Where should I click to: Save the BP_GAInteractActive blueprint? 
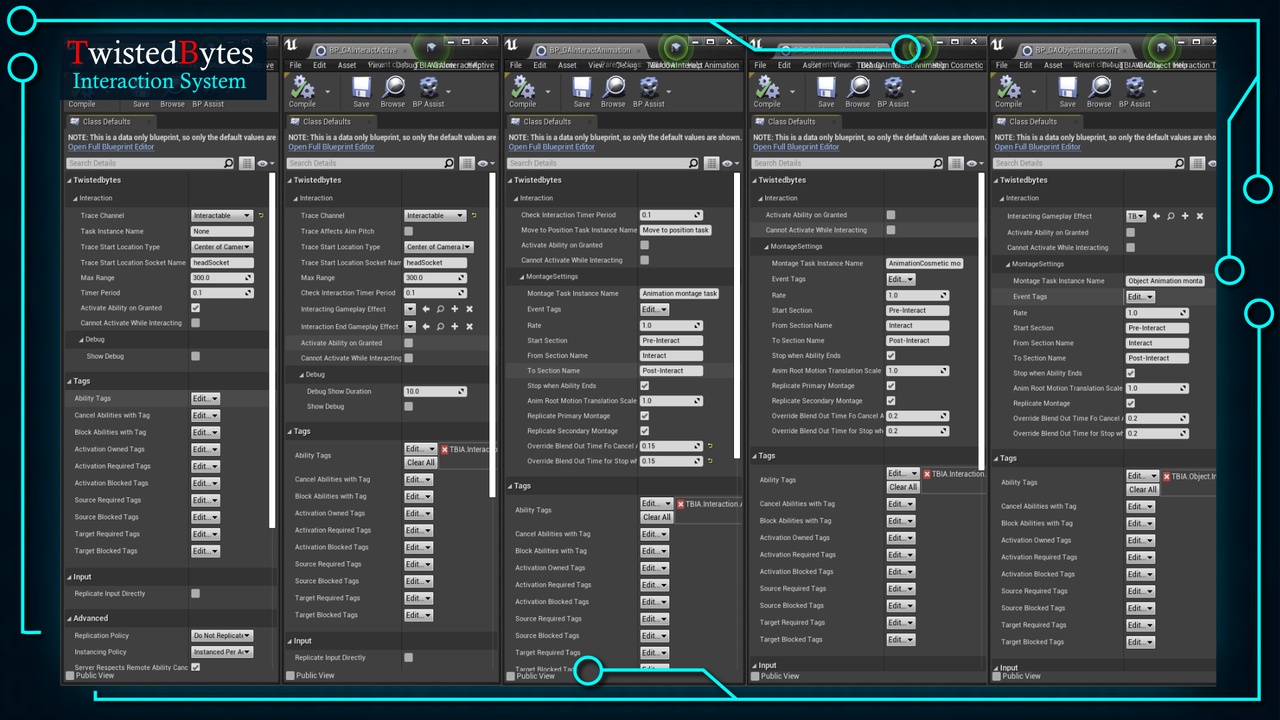(361, 91)
